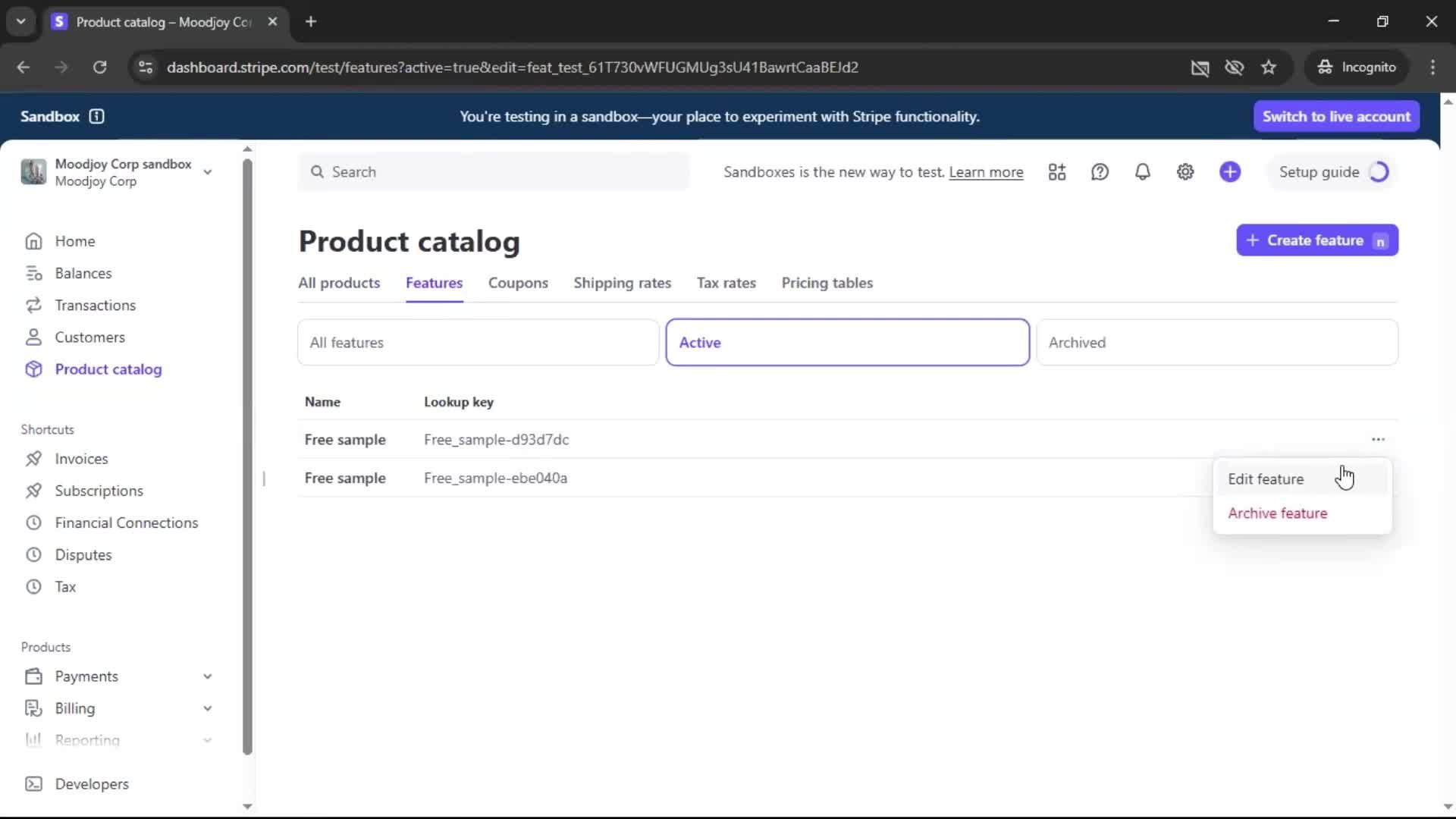Click the page scrollbar down arrow
The image size is (1456, 819).
pos(1447,807)
